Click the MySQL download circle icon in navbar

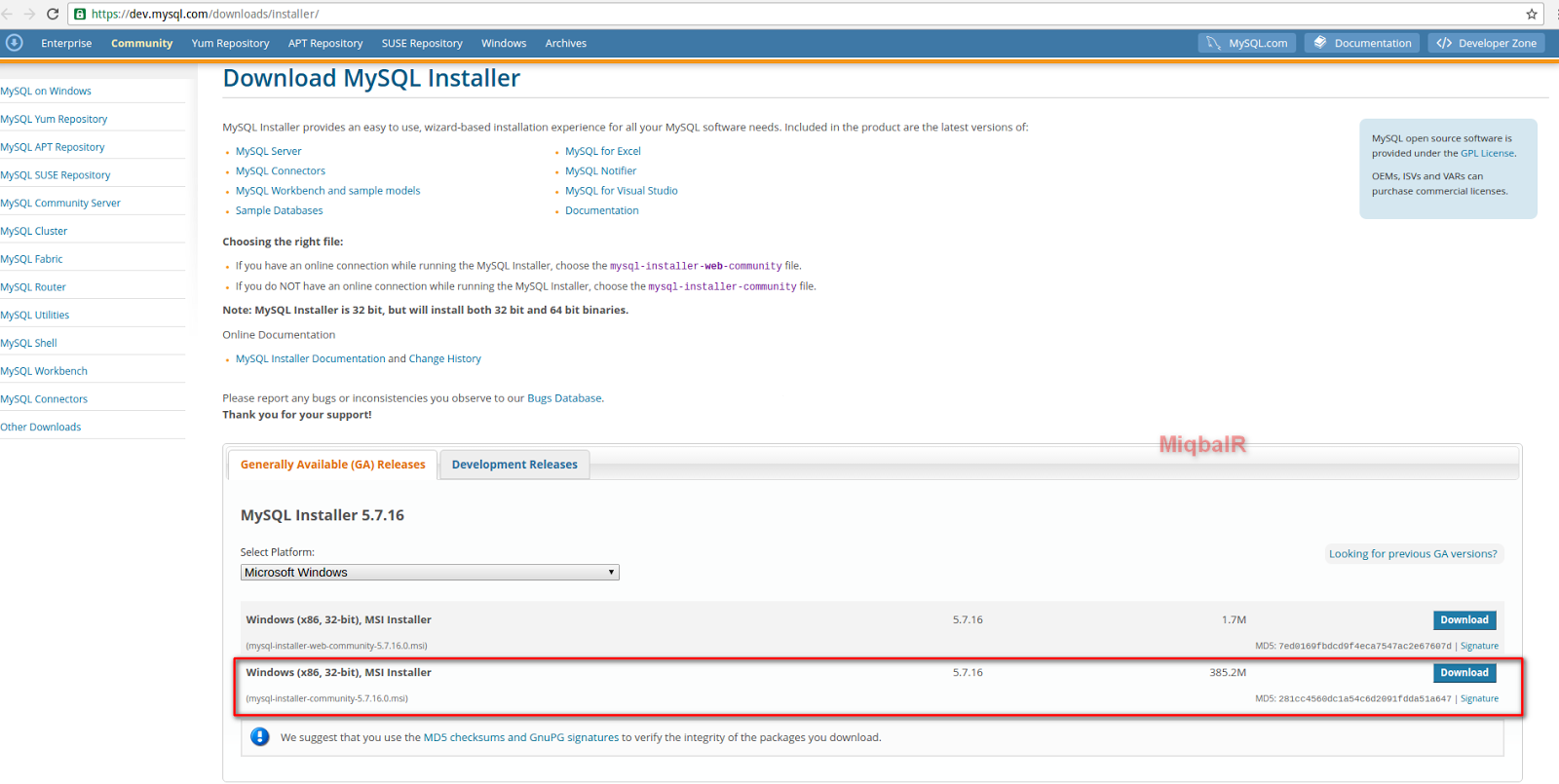[x=14, y=43]
